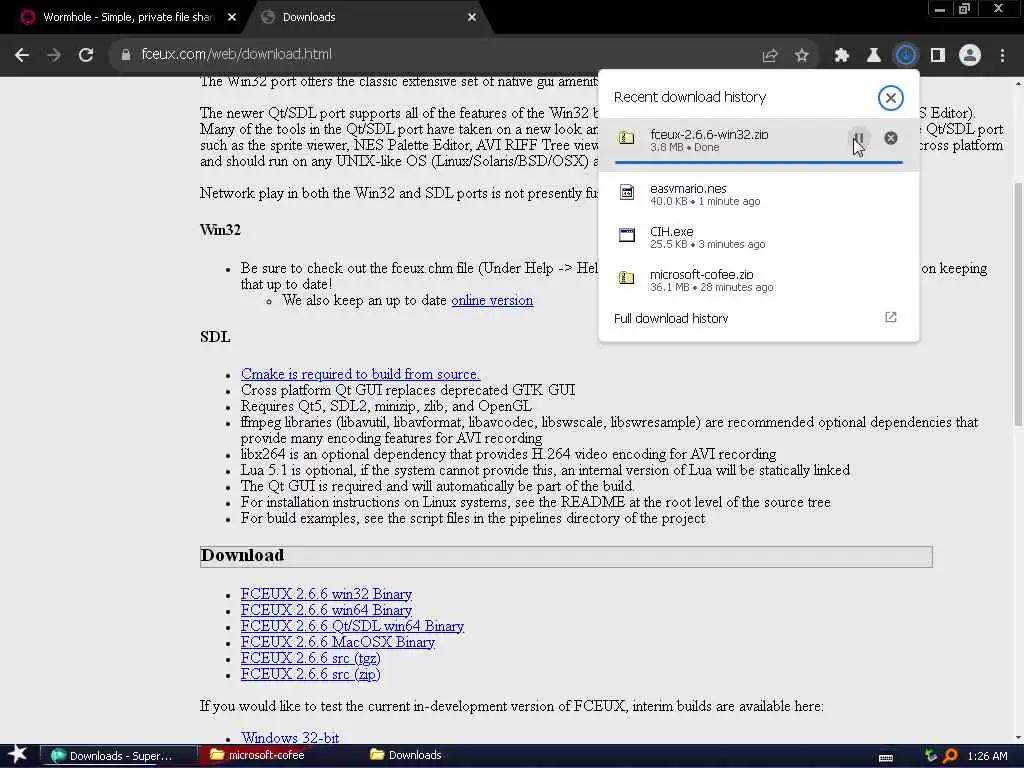Toggle the downloads toolbar icon

(906, 56)
